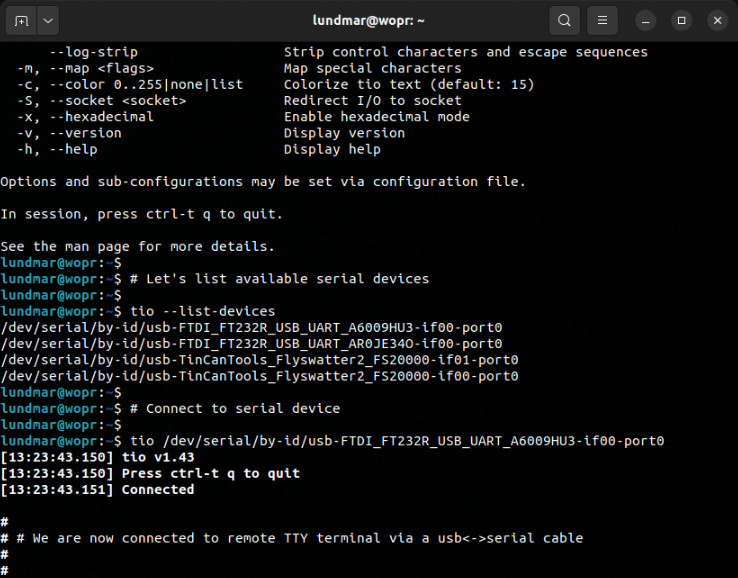This screenshot has width=738, height=578.
Task: Click the 'Connected' status message
Action: (158, 490)
